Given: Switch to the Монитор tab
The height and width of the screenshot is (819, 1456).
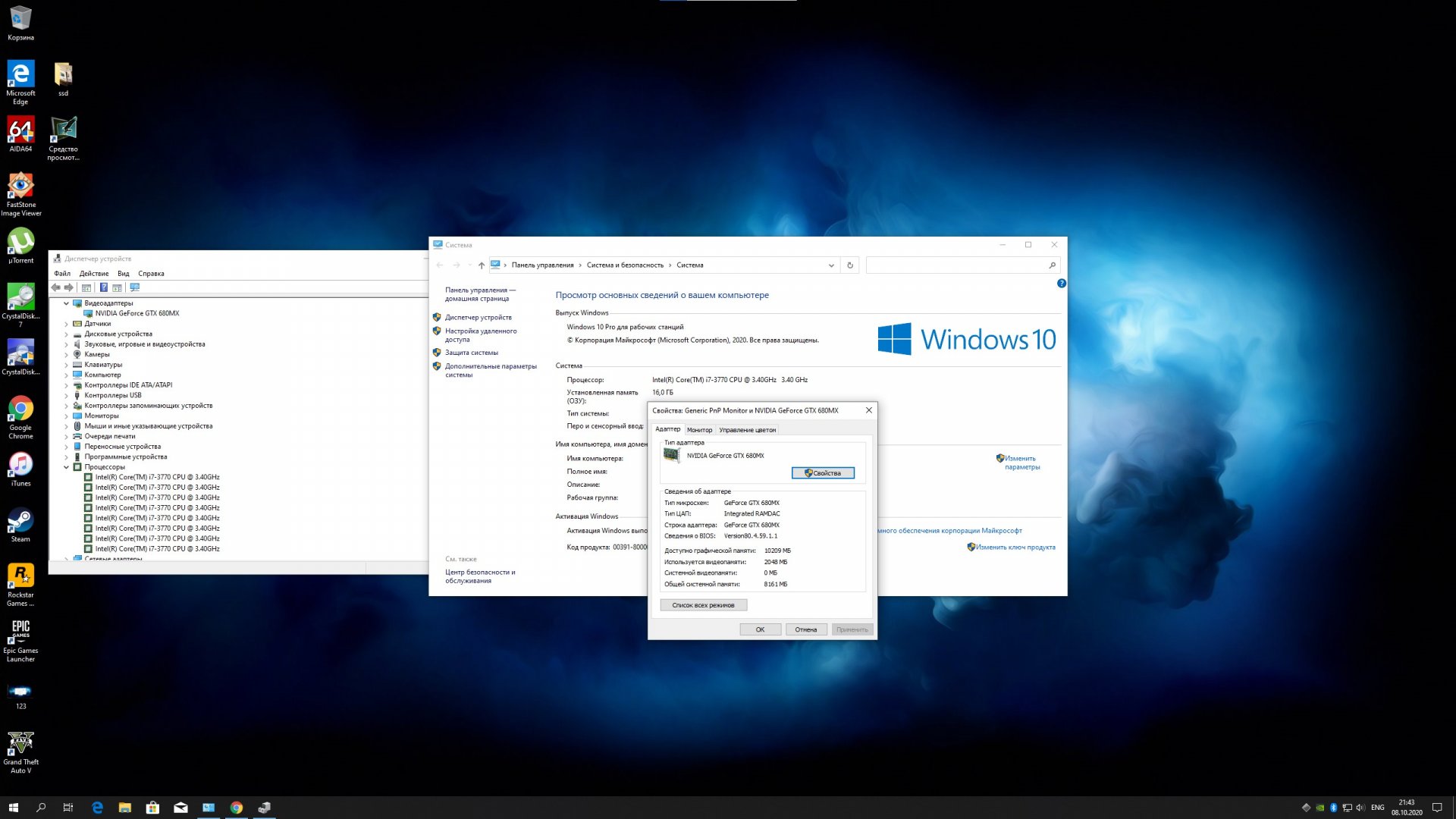Looking at the screenshot, I should pos(699,430).
